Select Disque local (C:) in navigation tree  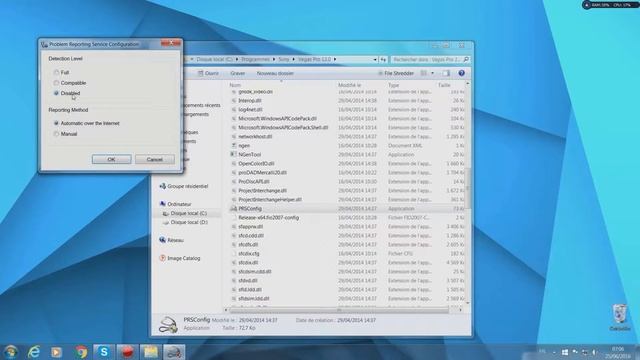coord(189,213)
